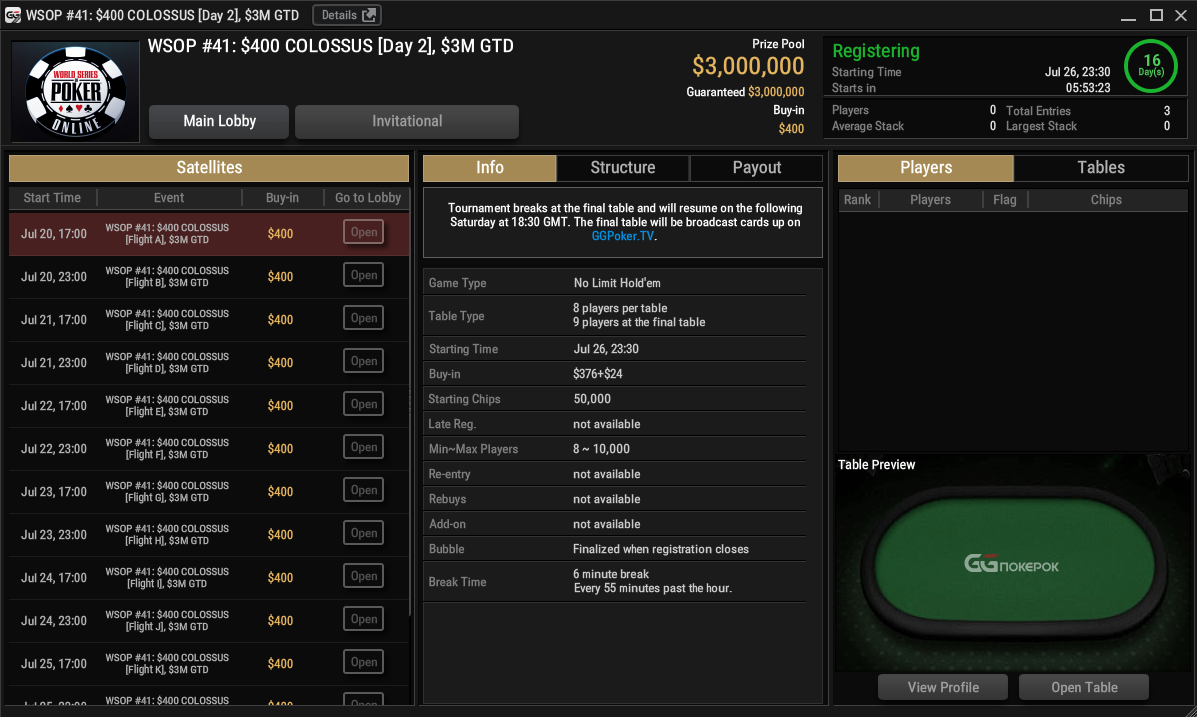
Task: Open the Details pop-out button
Action: coord(347,15)
